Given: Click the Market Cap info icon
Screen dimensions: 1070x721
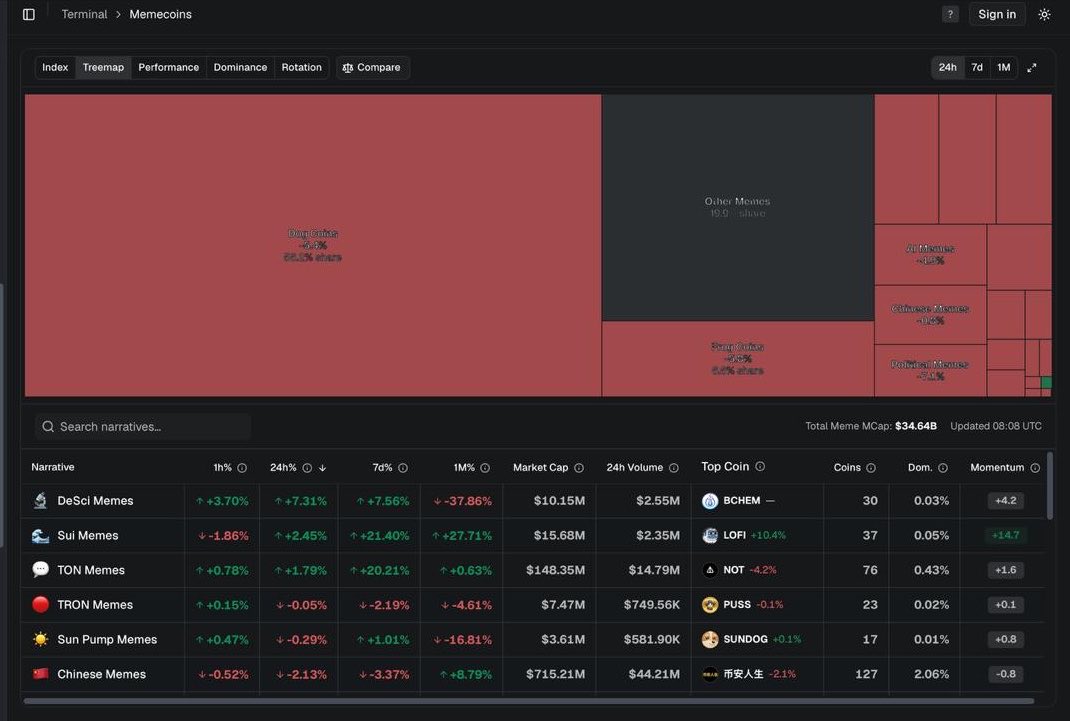Looking at the screenshot, I should coord(579,468).
